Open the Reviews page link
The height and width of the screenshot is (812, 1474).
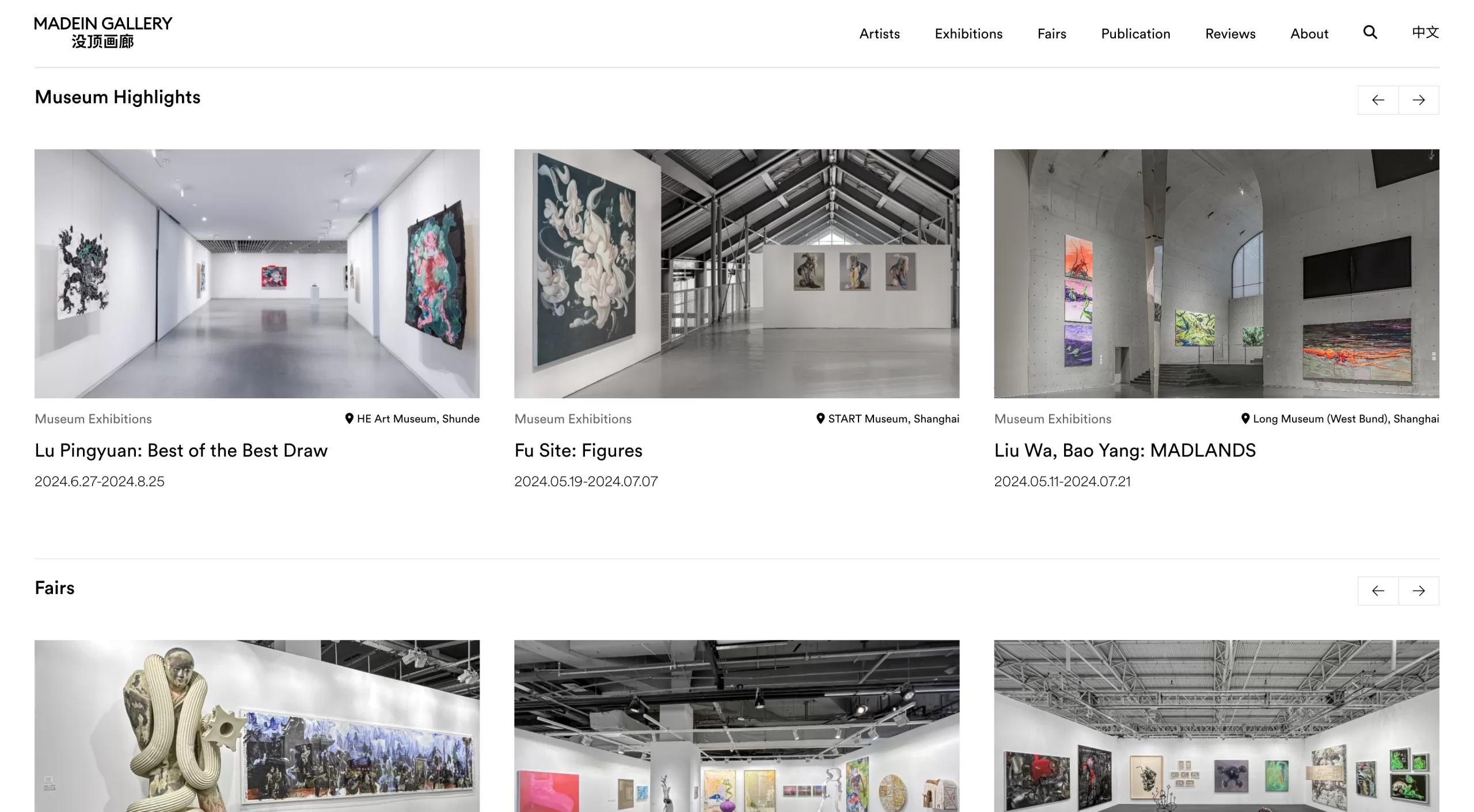click(x=1230, y=33)
